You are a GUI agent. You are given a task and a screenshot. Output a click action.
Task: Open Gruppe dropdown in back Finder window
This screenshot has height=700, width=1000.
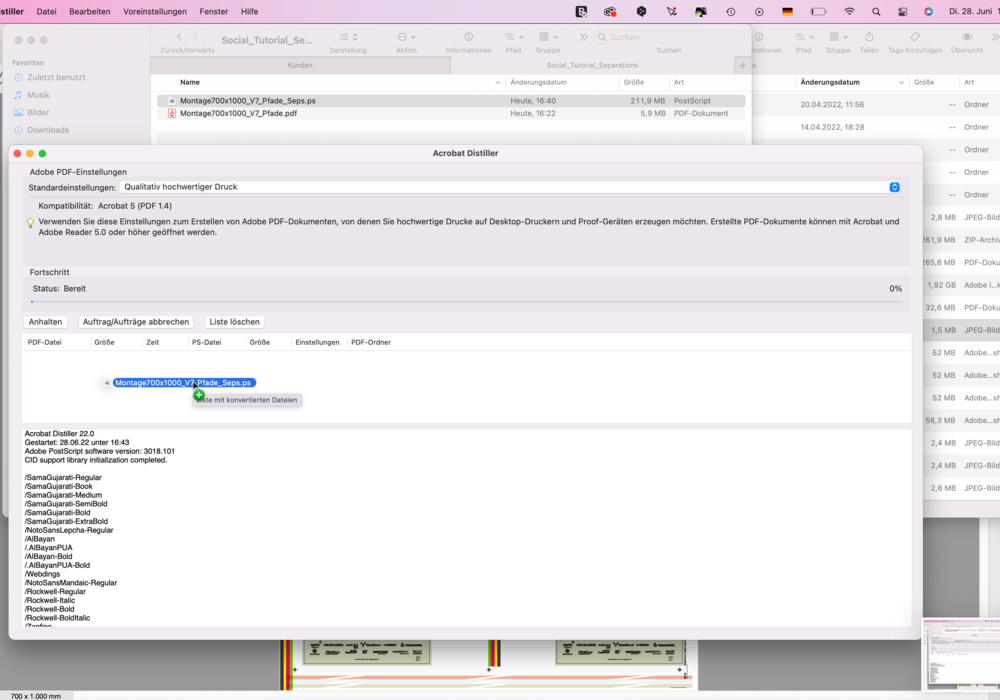coord(838,37)
